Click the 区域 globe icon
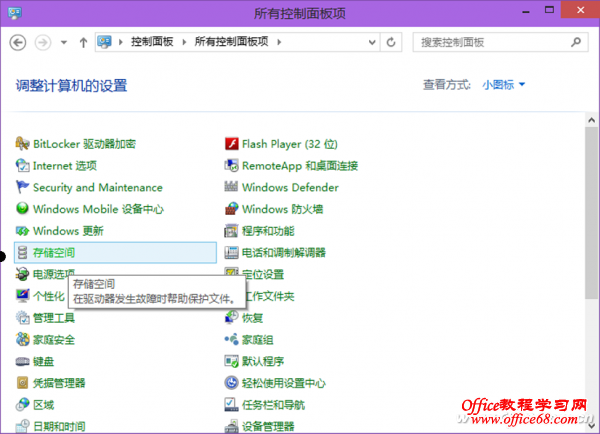600x434 pixels. point(22,405)
